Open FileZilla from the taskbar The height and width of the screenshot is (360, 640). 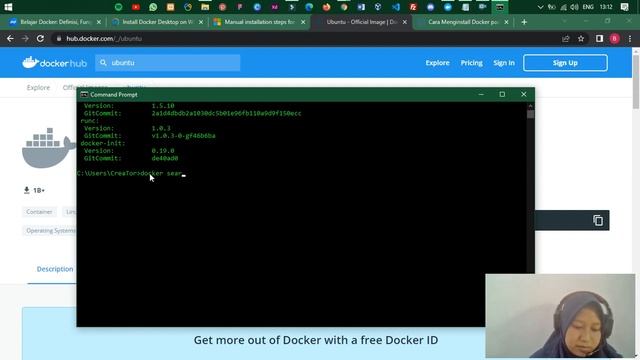413,7
